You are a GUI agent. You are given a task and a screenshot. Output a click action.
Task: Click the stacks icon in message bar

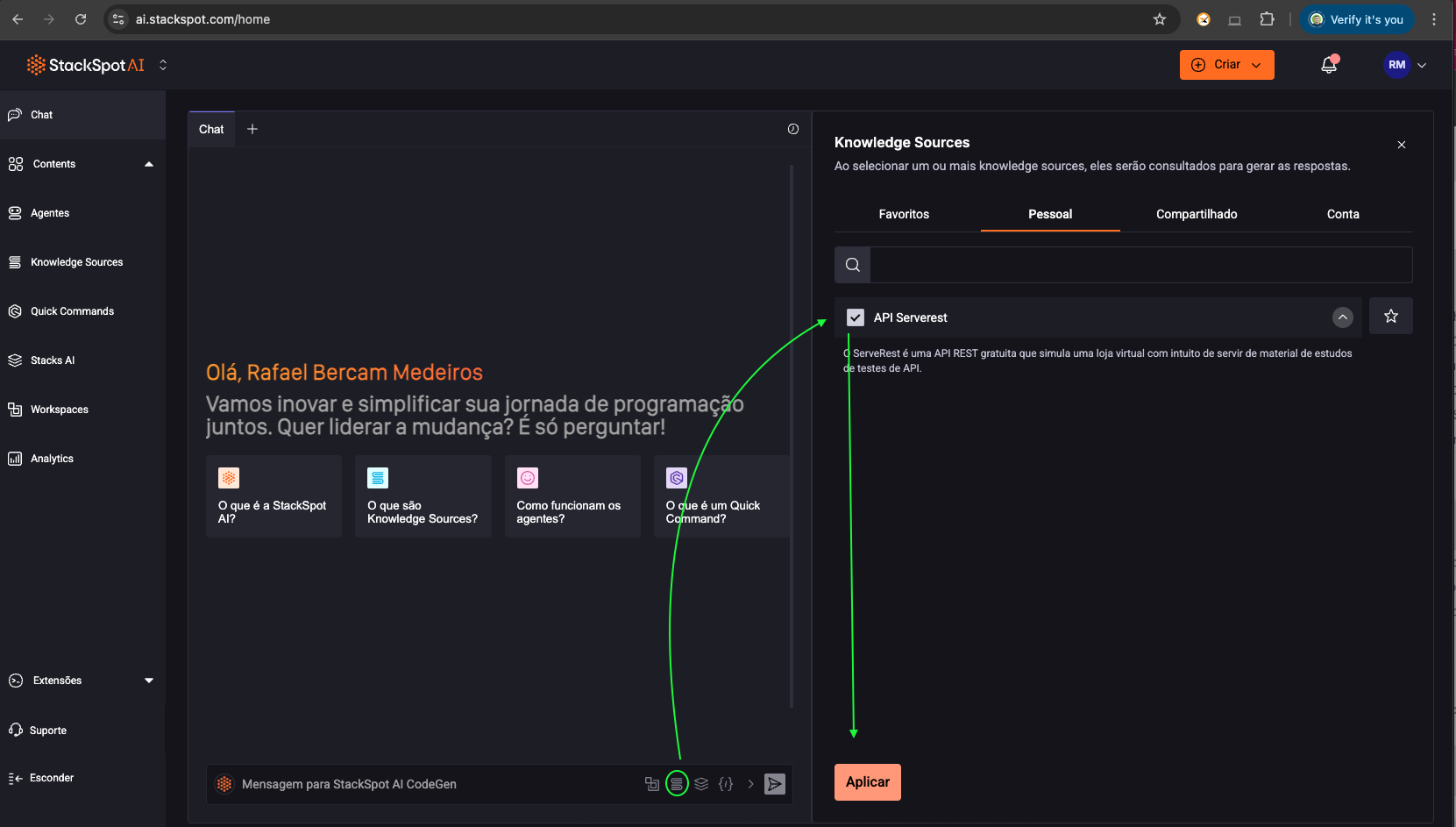701,784
